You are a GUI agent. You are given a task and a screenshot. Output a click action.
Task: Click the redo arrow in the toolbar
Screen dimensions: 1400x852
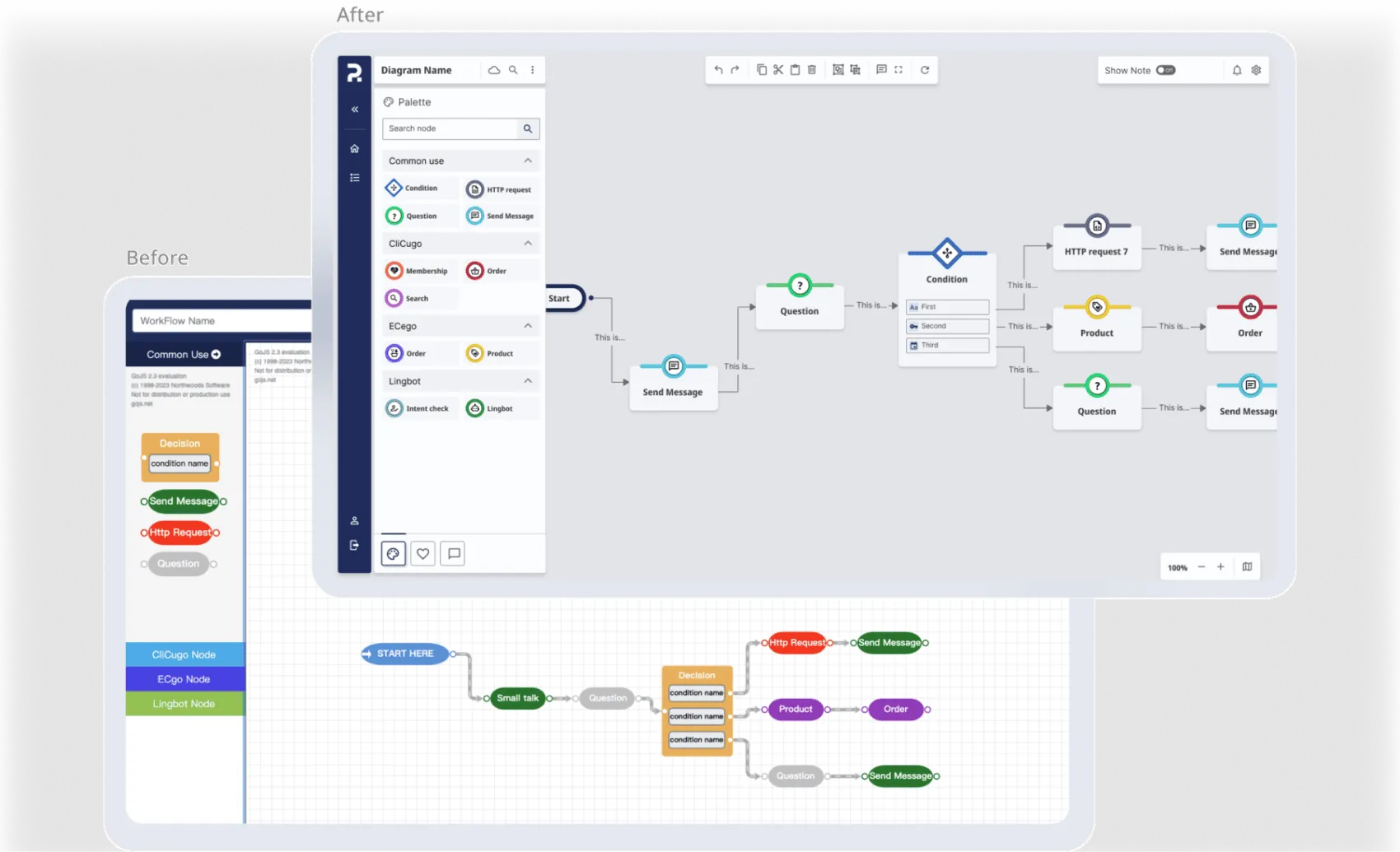[735, 70]
